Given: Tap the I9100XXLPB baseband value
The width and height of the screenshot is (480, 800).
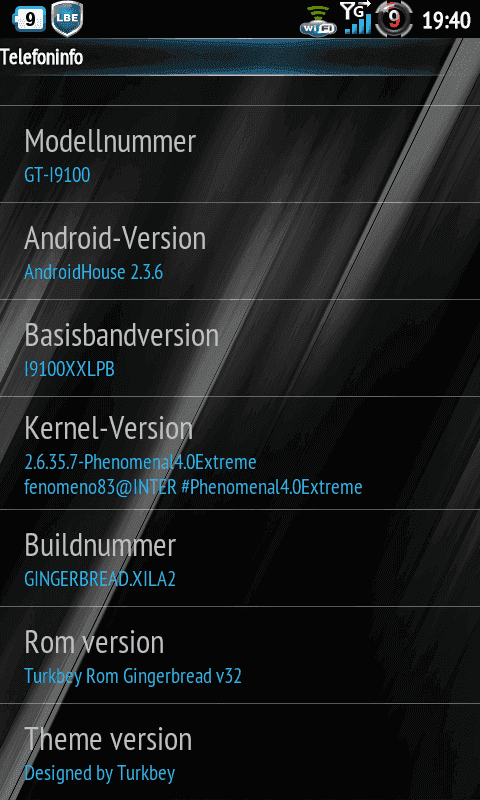Looking at the screenshot, I should (x=69, y=369).
